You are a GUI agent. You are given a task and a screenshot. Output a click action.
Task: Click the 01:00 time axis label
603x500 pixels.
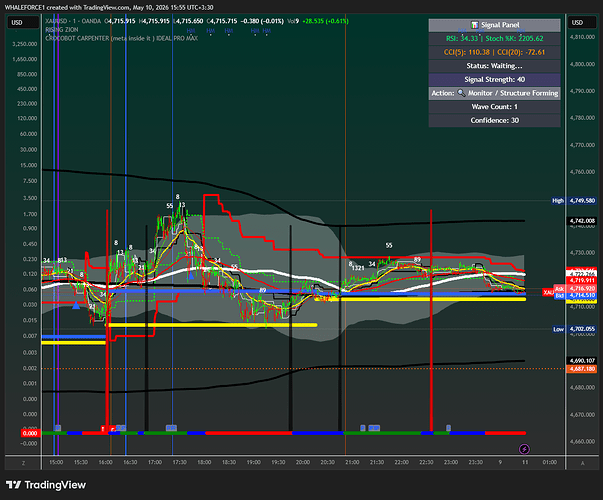click(x=550, y=463)
